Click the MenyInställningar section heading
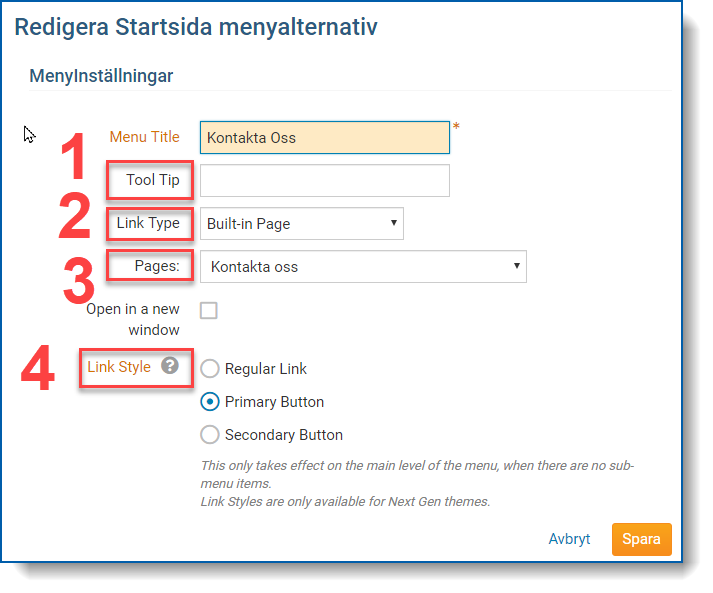The width and height of the screenshot is (713, 593). [101, 76]
